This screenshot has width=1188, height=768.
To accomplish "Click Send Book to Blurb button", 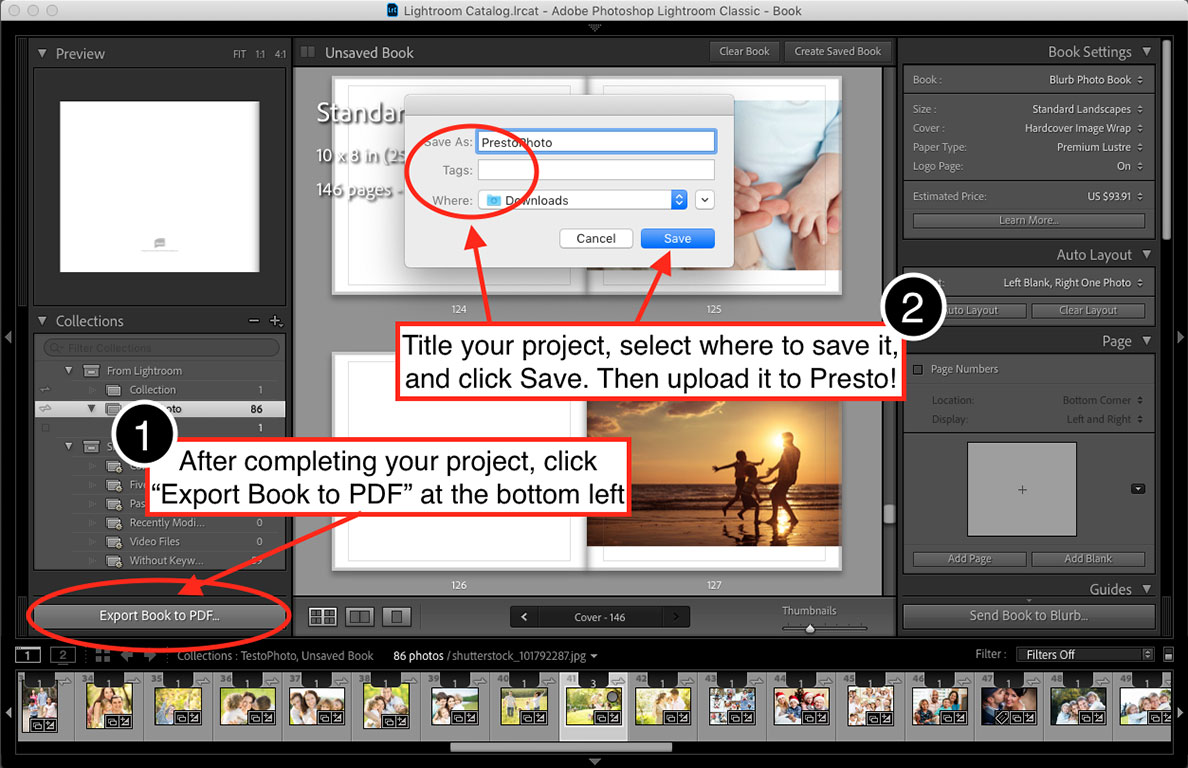I will pyautogui.click(x=1028, y=616).
